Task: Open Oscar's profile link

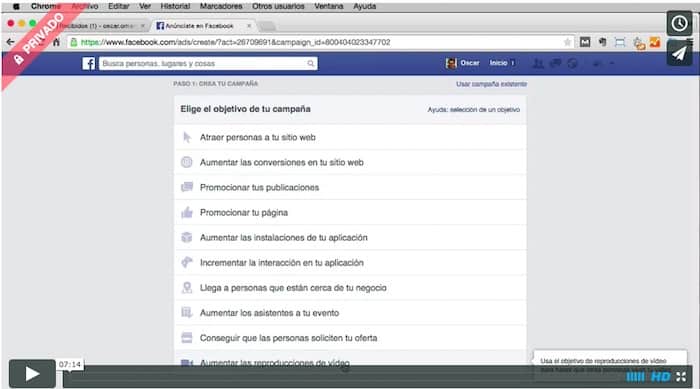Action: click(463, 63)
